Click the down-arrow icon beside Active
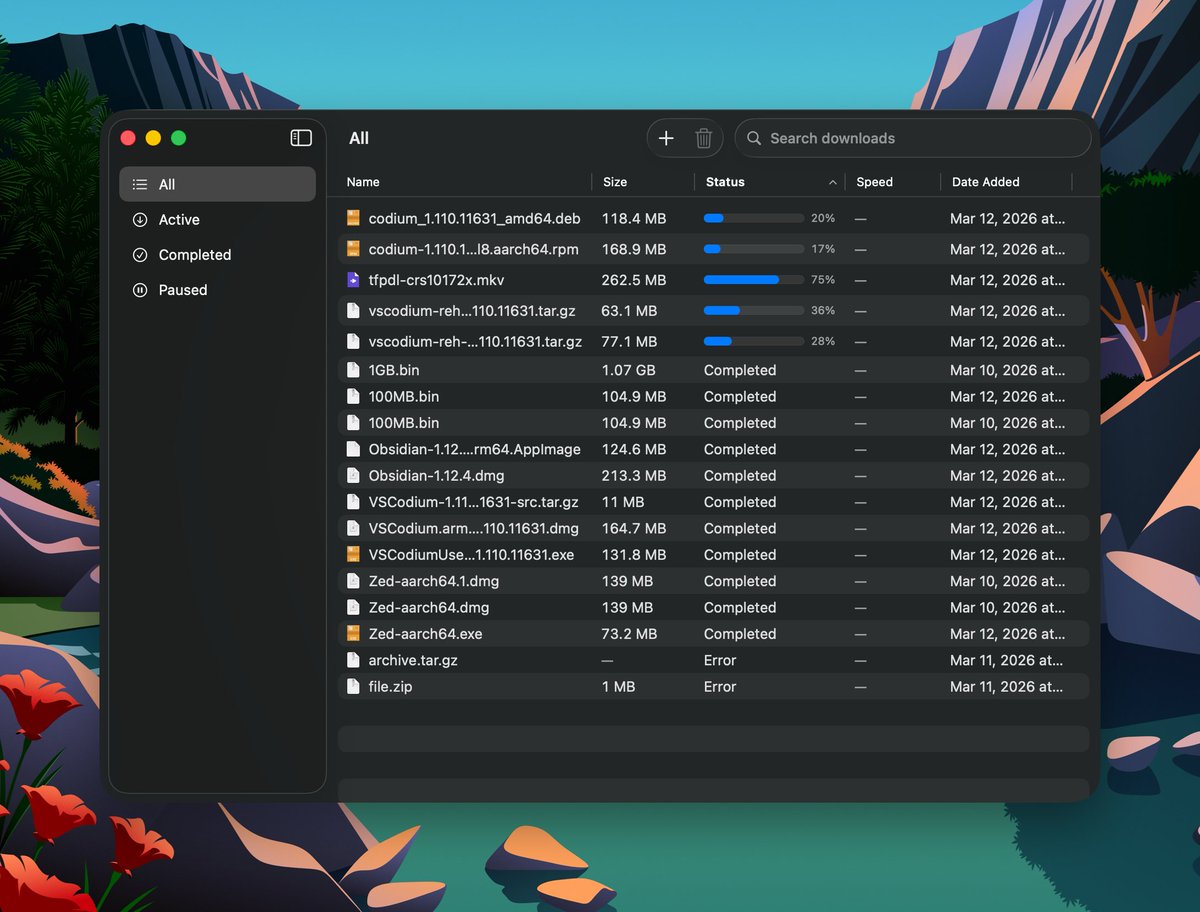Screen dimensions: 1200x912 [140, 219]
